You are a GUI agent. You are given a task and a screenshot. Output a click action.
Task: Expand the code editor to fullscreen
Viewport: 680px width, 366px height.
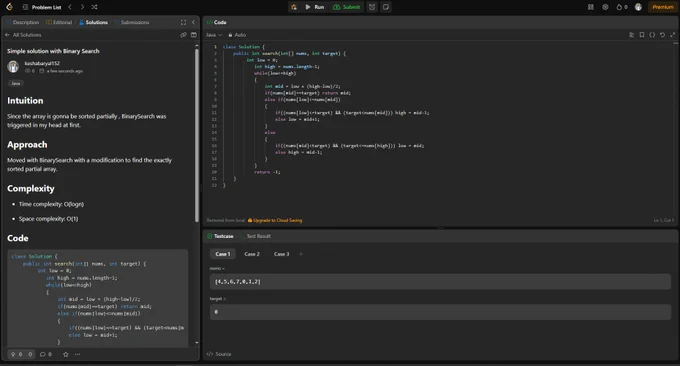pyautogui.click(x=672, y=35)
